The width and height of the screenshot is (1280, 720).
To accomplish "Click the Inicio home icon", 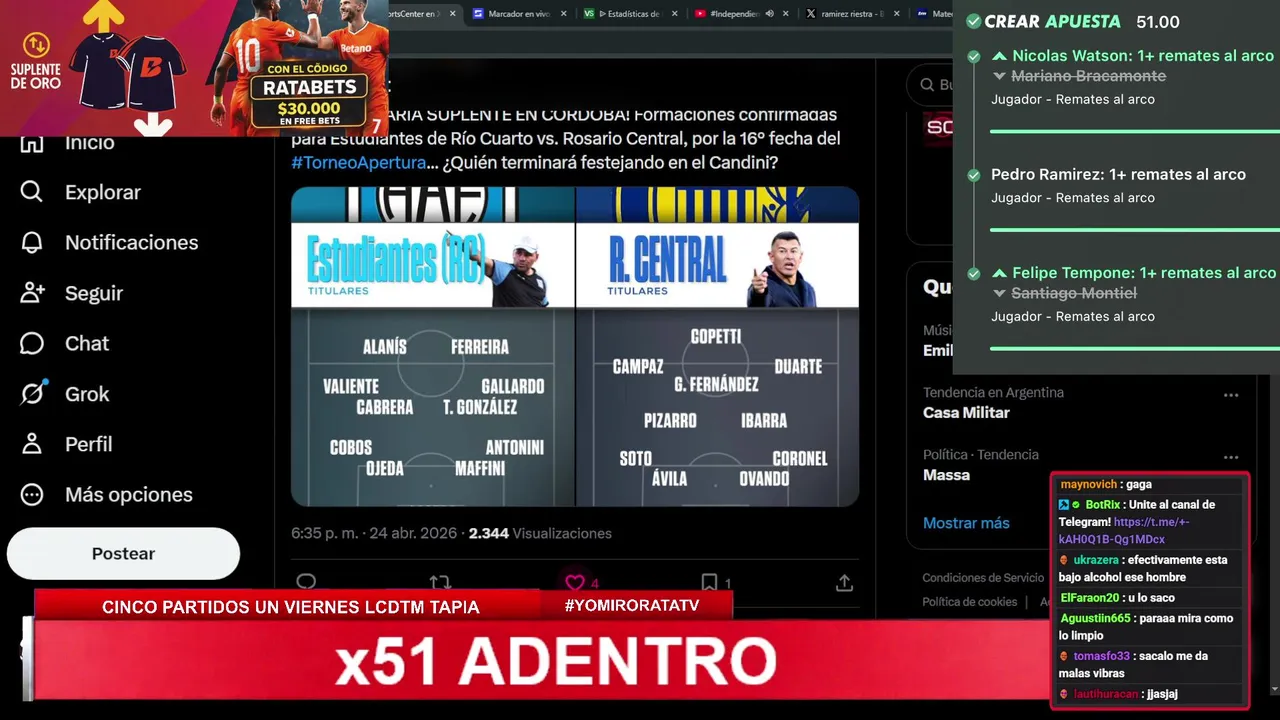I will [32, 143].
